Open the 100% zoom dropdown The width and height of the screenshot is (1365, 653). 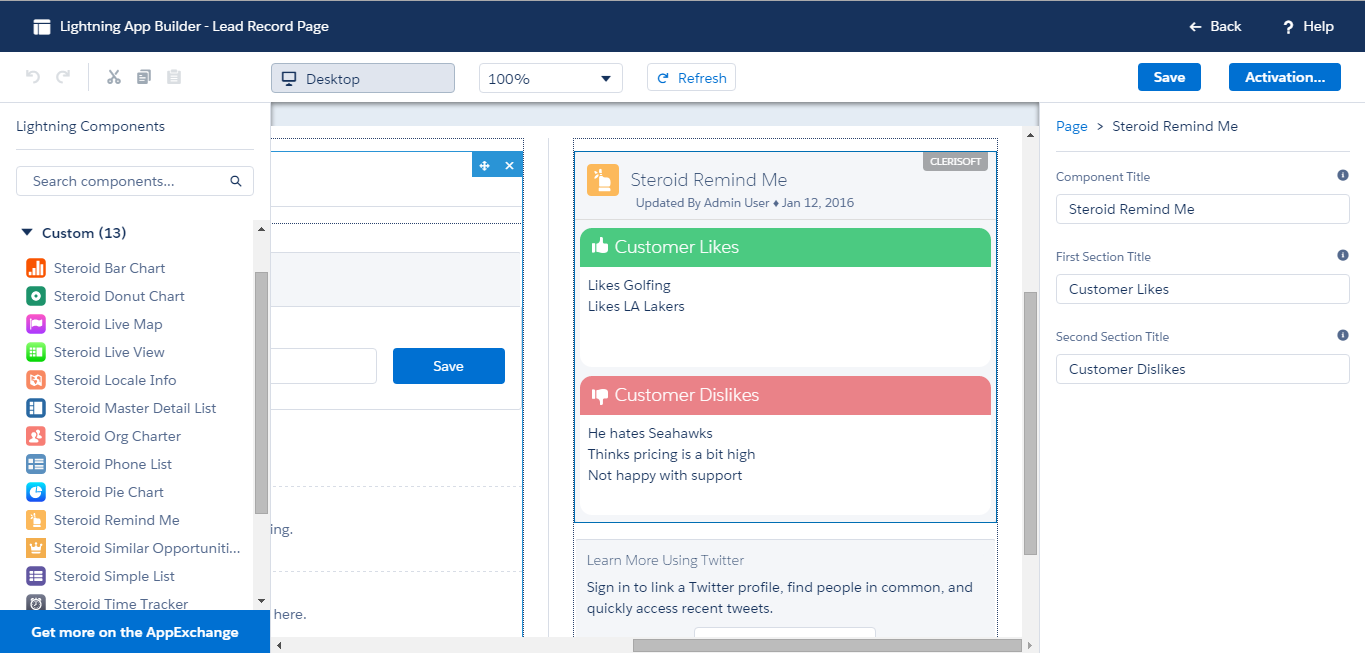click(x=551, y=78)
